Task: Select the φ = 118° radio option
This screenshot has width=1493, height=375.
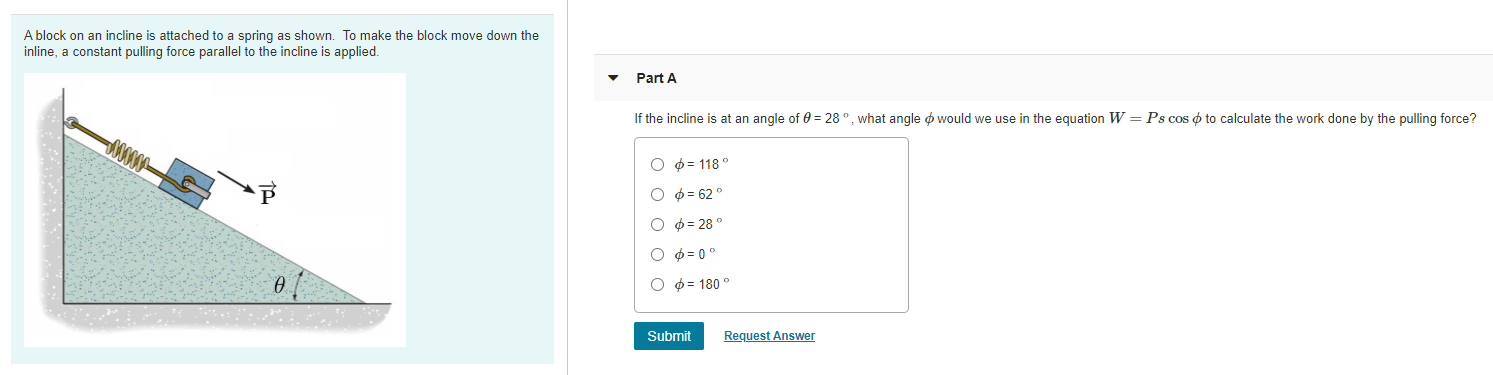Action: pyautogui.click(x=657, y=164)
